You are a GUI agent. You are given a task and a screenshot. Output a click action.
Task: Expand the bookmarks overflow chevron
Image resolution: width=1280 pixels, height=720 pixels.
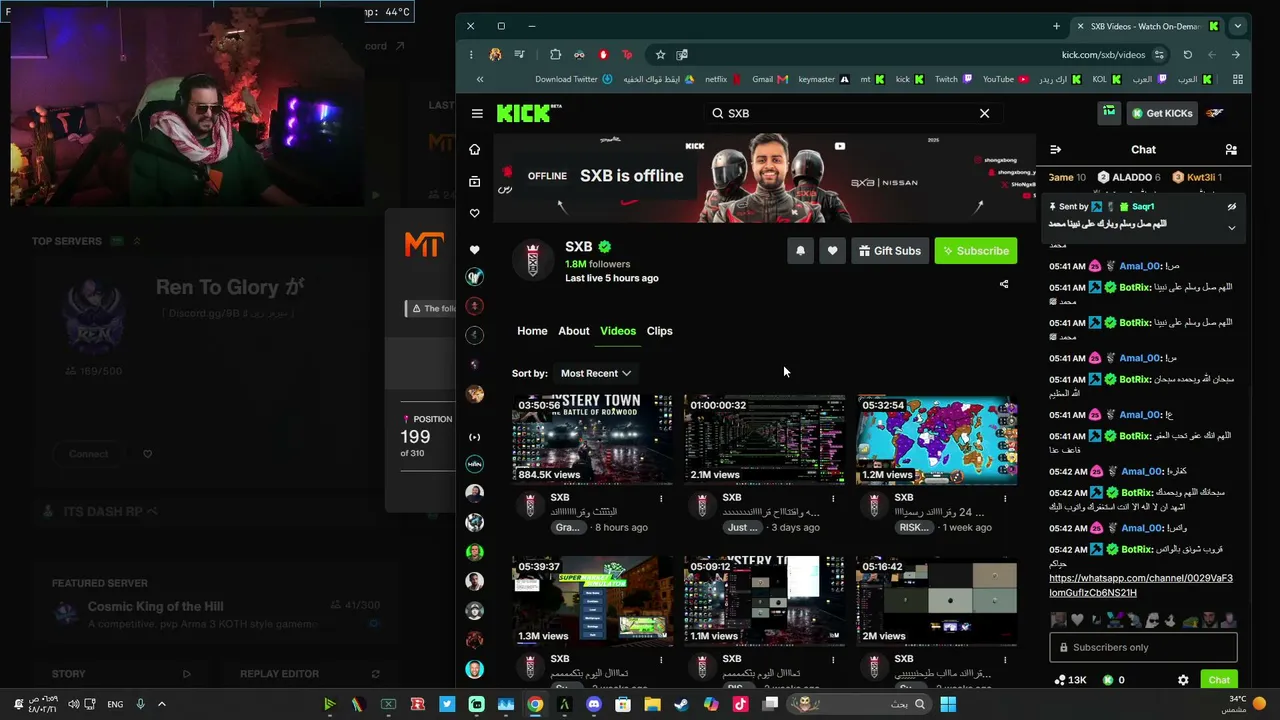click(x=480, y=79)
